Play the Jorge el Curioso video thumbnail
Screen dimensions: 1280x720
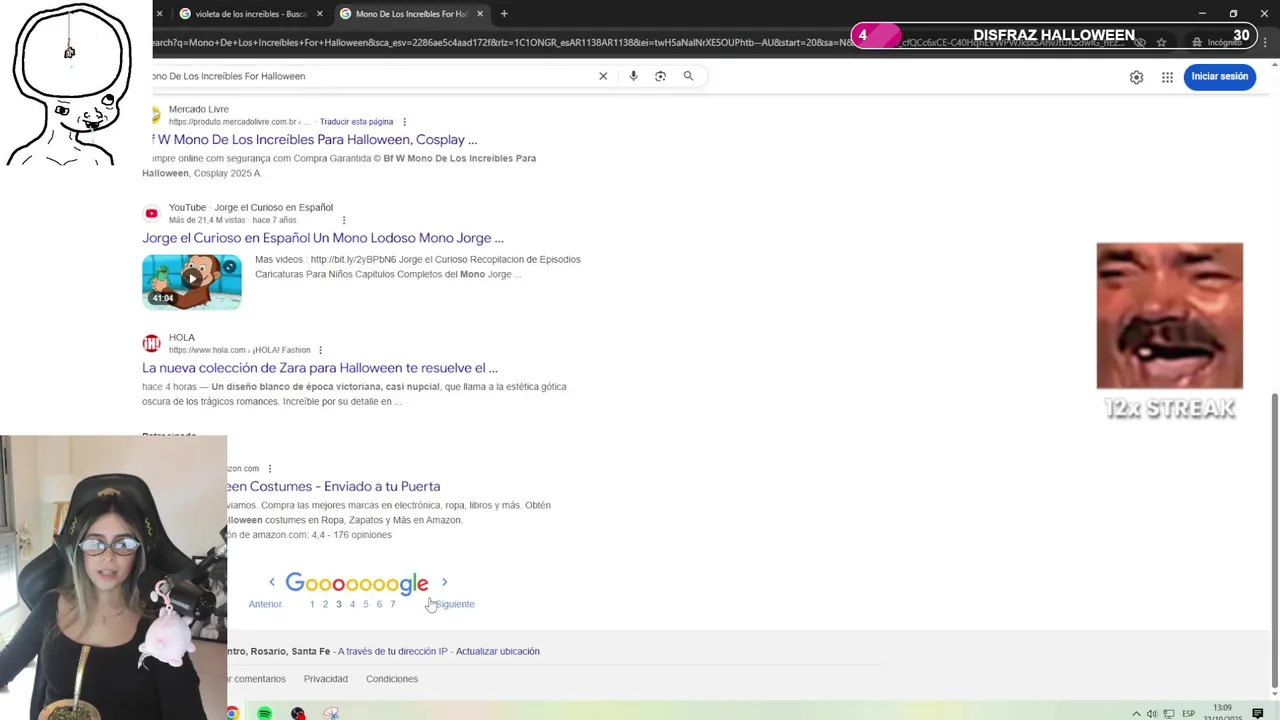pos(192,282)
